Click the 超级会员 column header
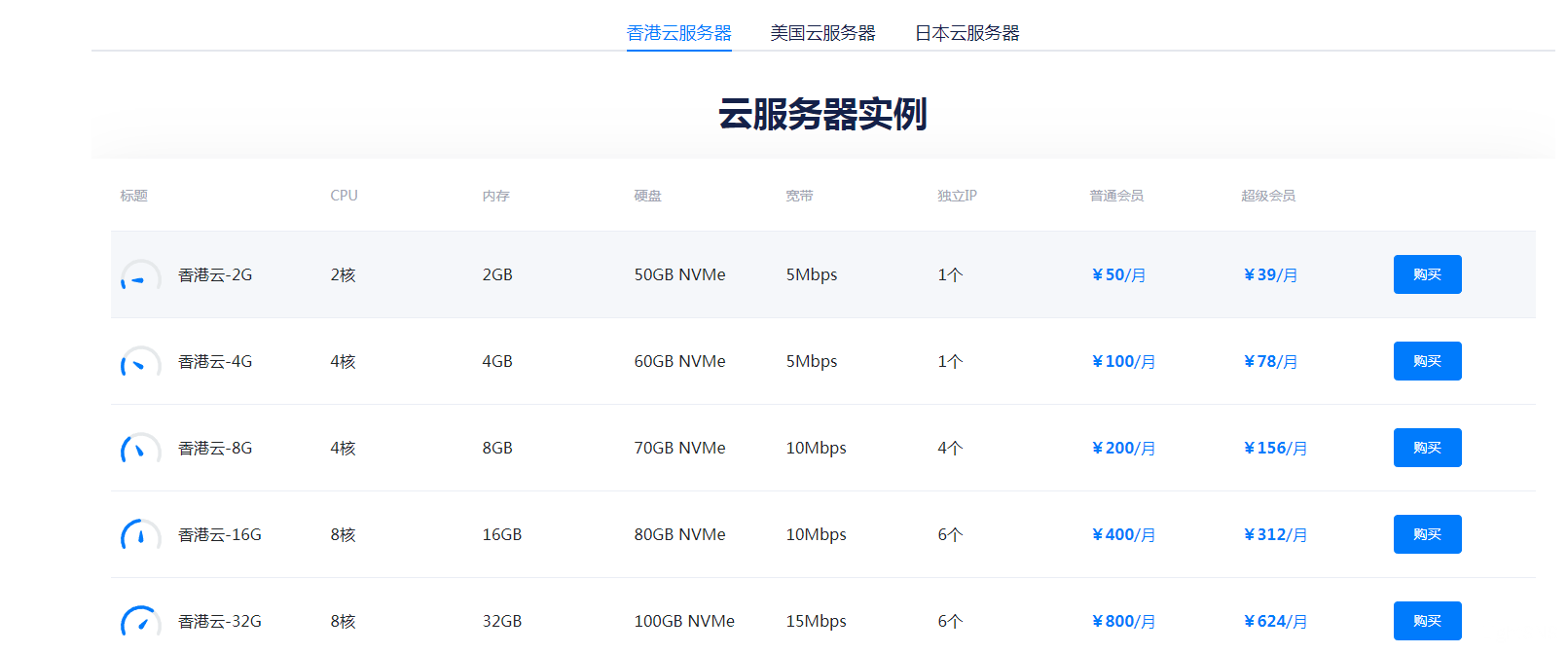1568x653 pixels. tap(1269, 196)
